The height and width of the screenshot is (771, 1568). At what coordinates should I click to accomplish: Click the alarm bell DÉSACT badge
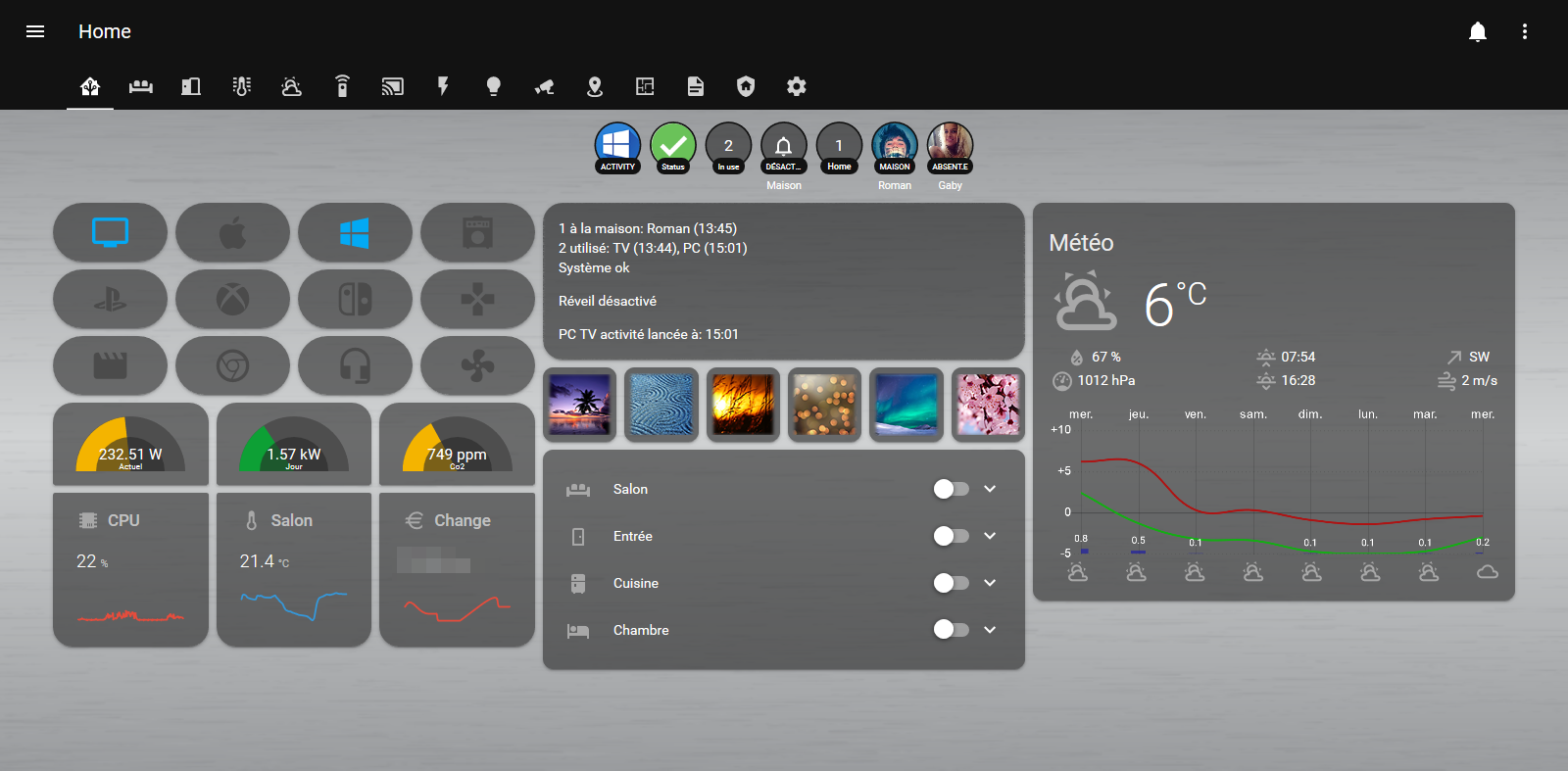784,148
